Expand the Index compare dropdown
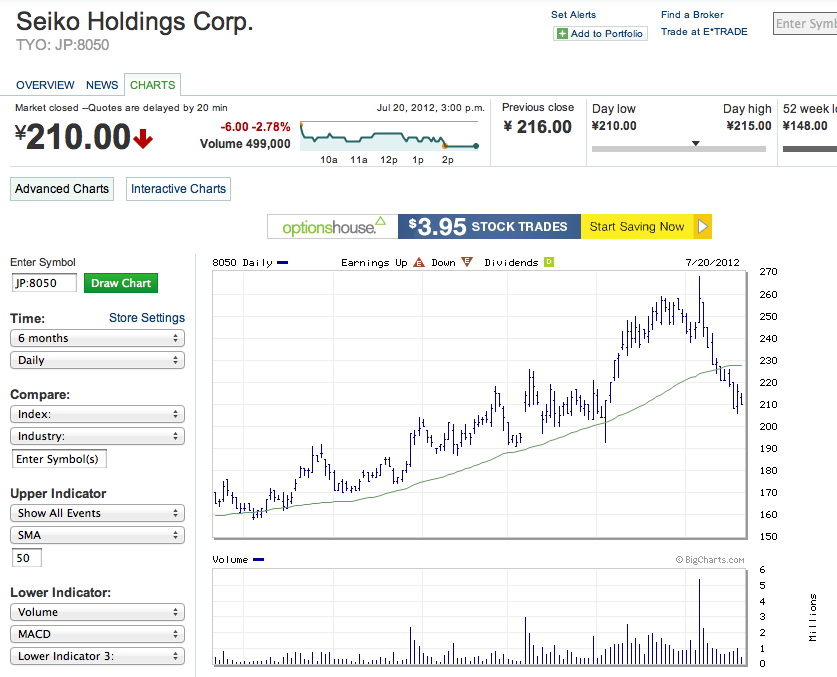 click(97, 414)
